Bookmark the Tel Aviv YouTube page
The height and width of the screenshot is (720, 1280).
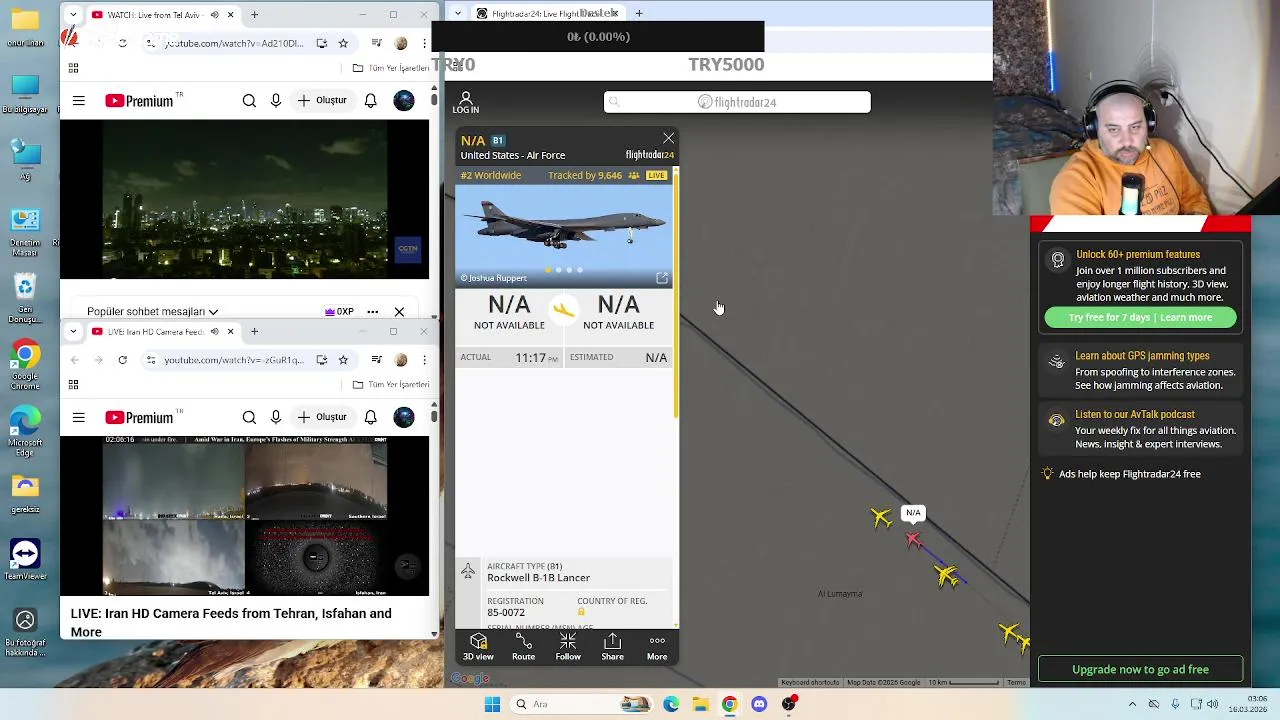coord(343,43)
